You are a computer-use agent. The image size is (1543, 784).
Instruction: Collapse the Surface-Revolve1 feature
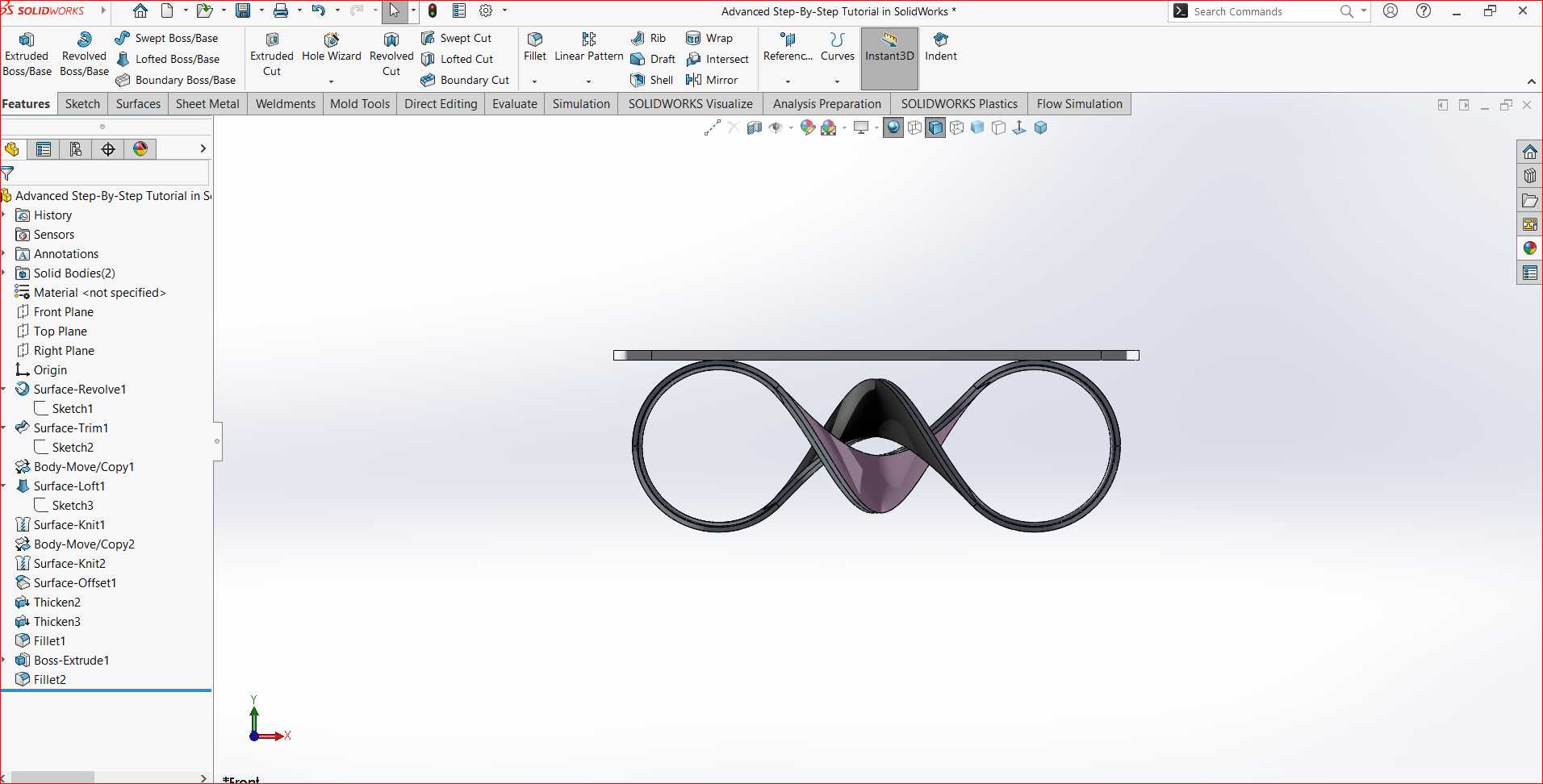4,389
